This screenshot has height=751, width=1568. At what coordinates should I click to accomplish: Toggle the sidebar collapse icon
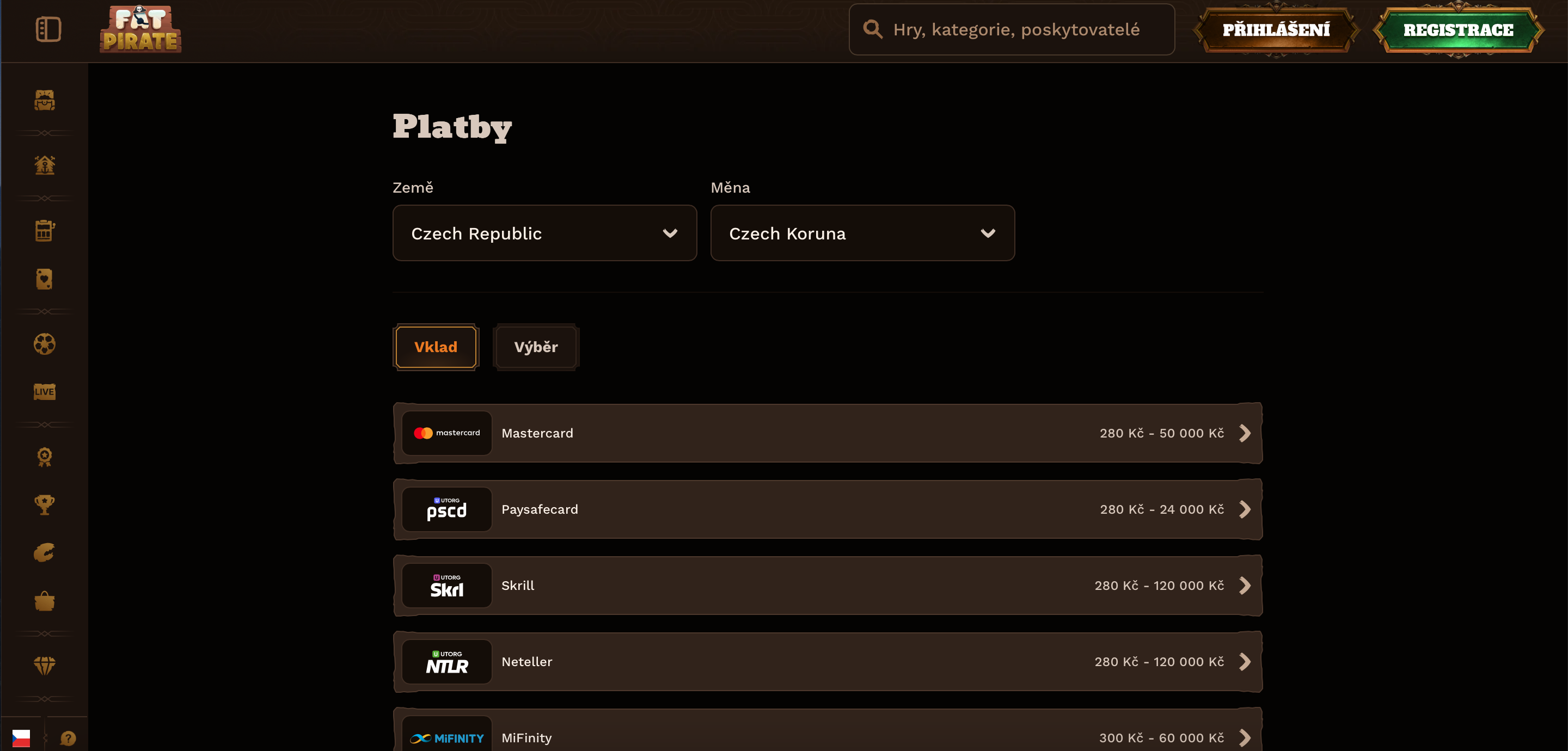pos(48,29)
